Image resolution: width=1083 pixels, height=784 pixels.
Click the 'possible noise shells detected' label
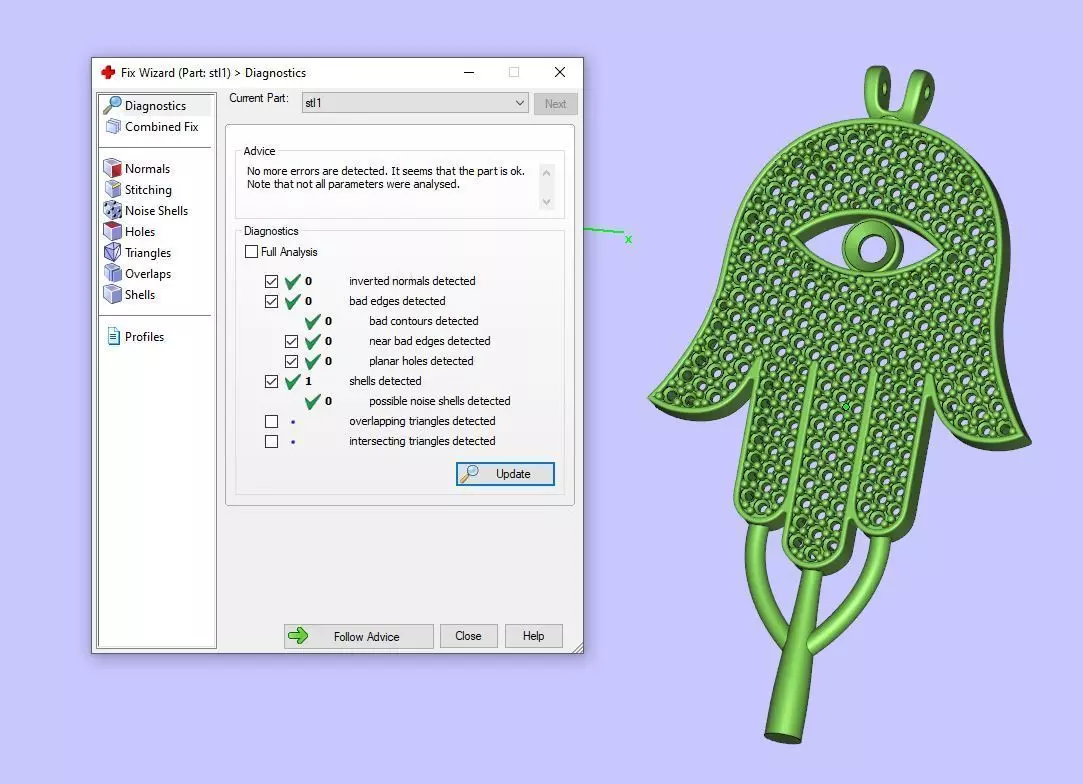[x=439, y=401]
